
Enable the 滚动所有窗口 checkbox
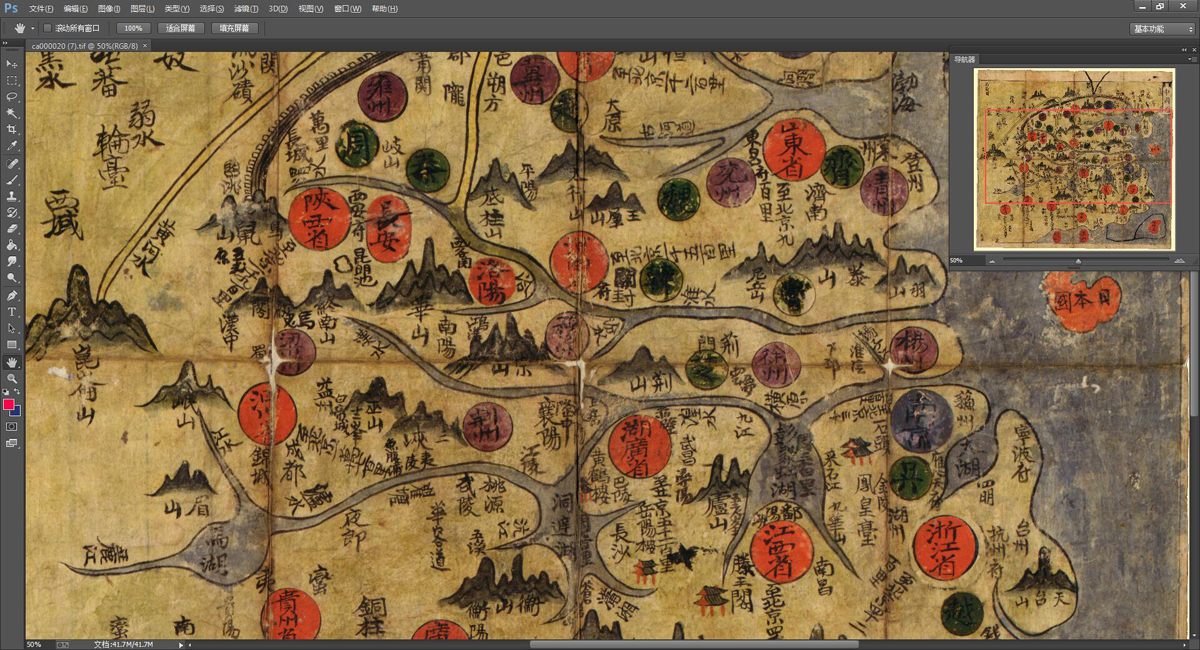tap(47, 28)
